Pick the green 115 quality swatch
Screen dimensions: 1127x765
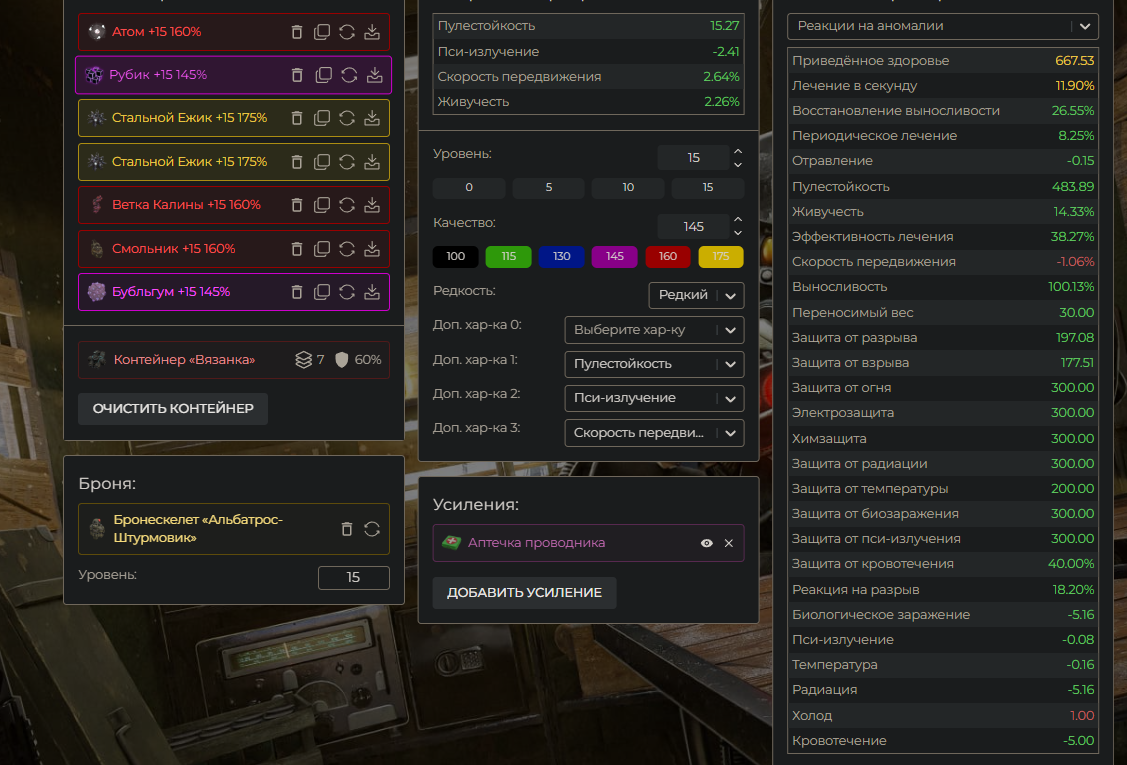[x=508, y=257]
